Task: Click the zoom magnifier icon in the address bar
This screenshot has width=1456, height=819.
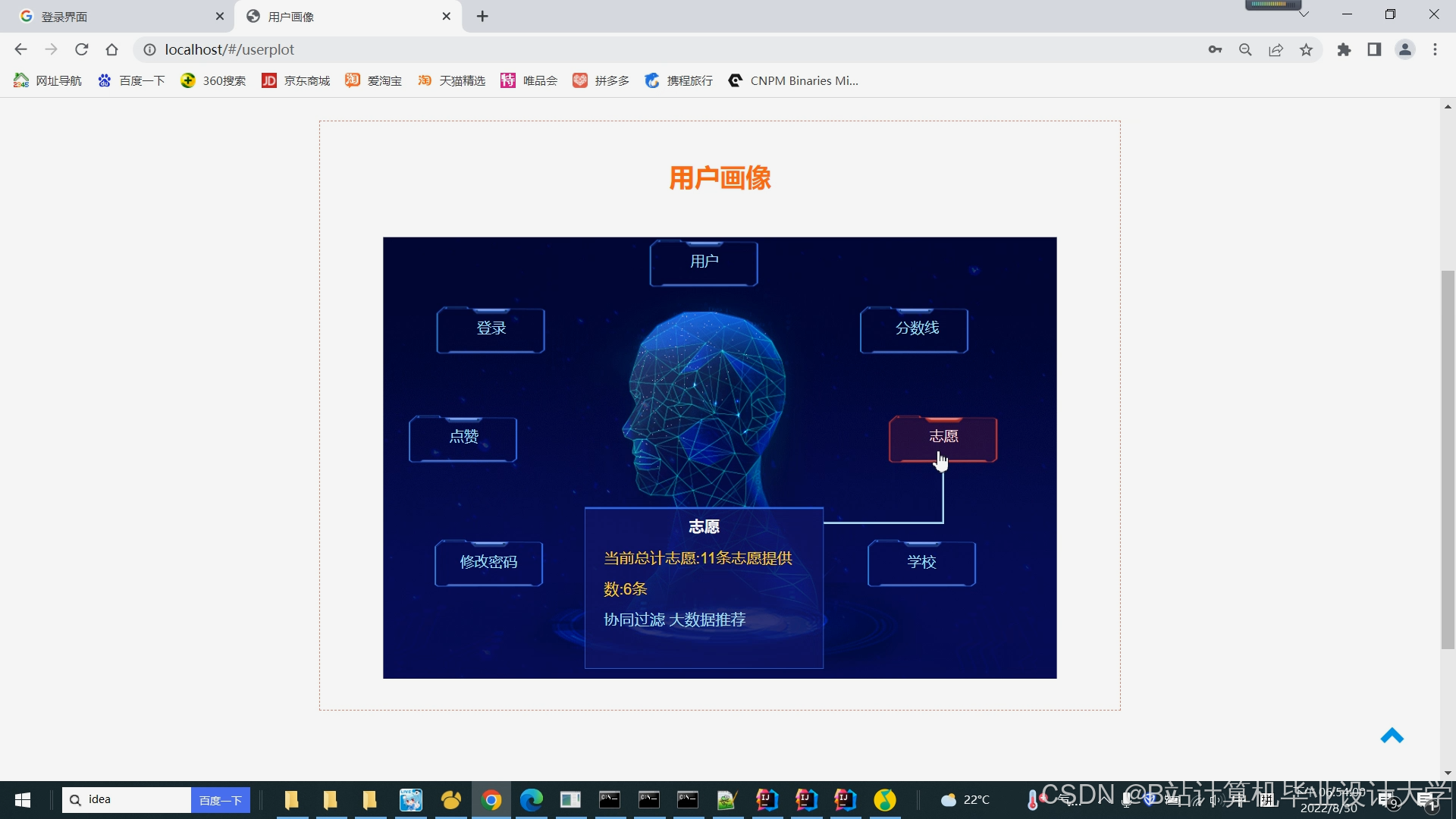Action: [x=1245, y=49]
